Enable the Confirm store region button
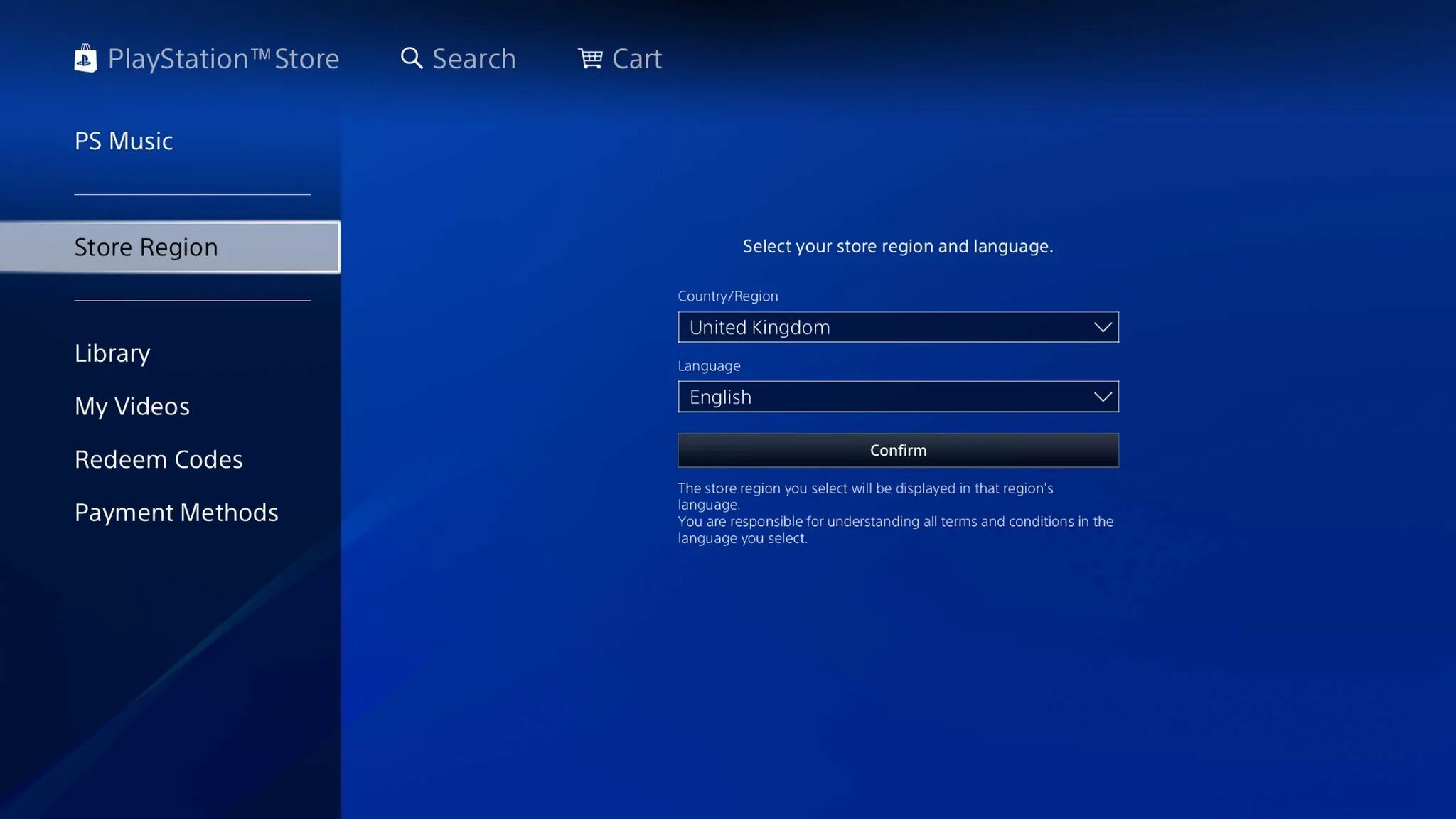The height and width of the screenshot is (819, 1456). [x=898, y=450]
